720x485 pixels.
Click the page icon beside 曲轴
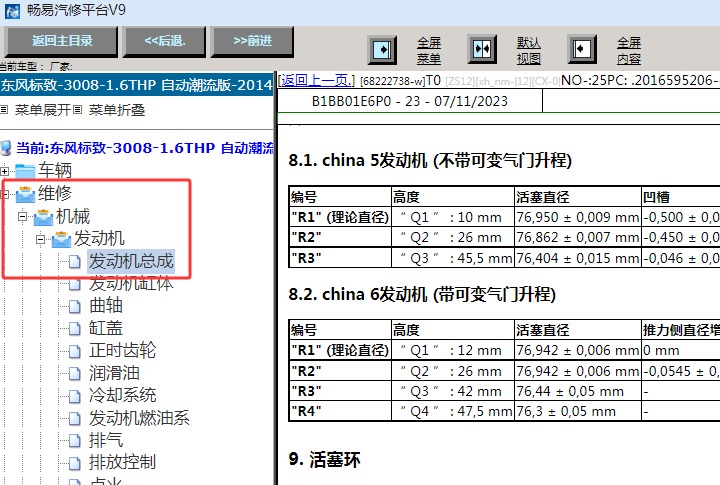74,306
